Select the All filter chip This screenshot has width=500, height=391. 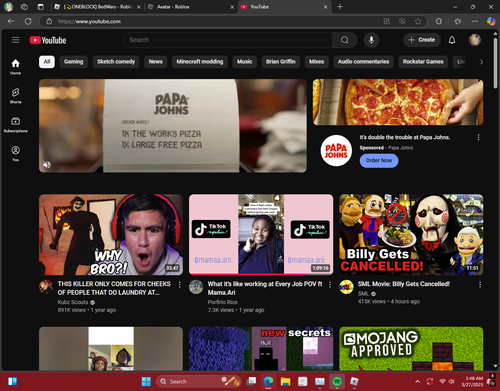click(47, 62)
